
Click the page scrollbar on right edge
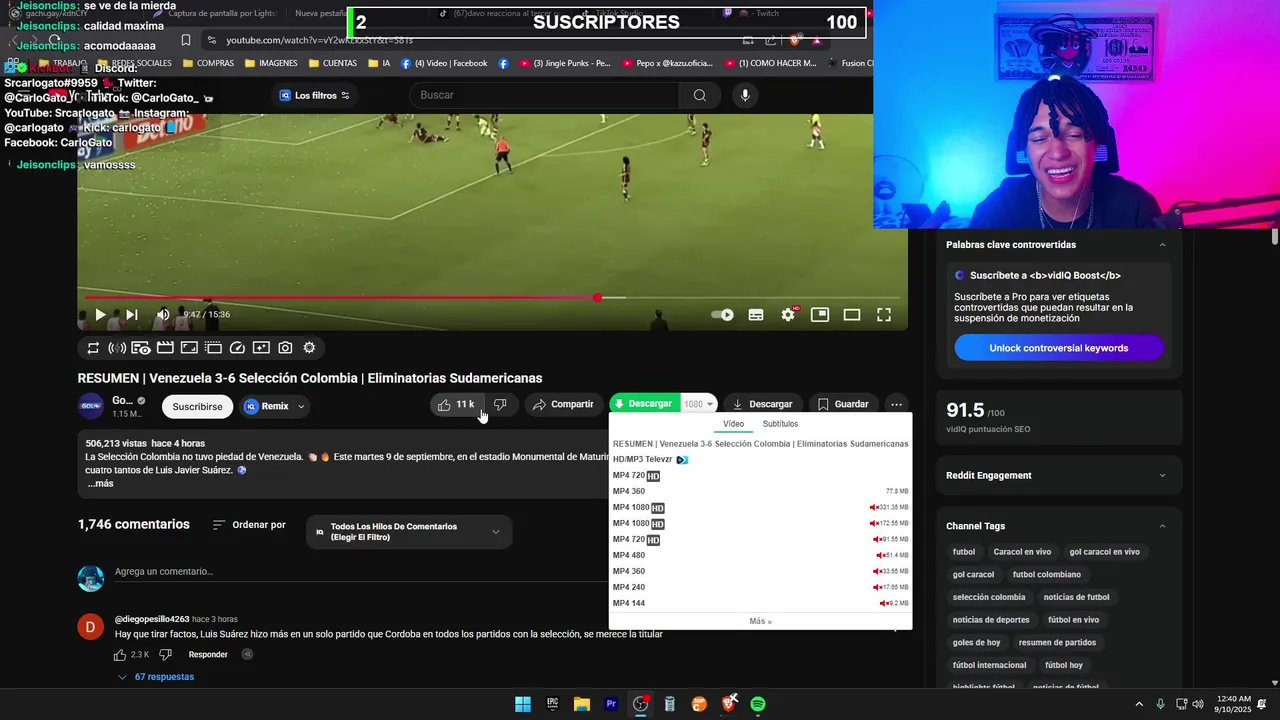1275,236
